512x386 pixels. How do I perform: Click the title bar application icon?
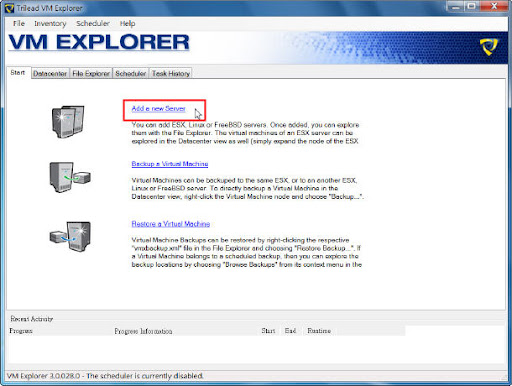pos(10,8)
